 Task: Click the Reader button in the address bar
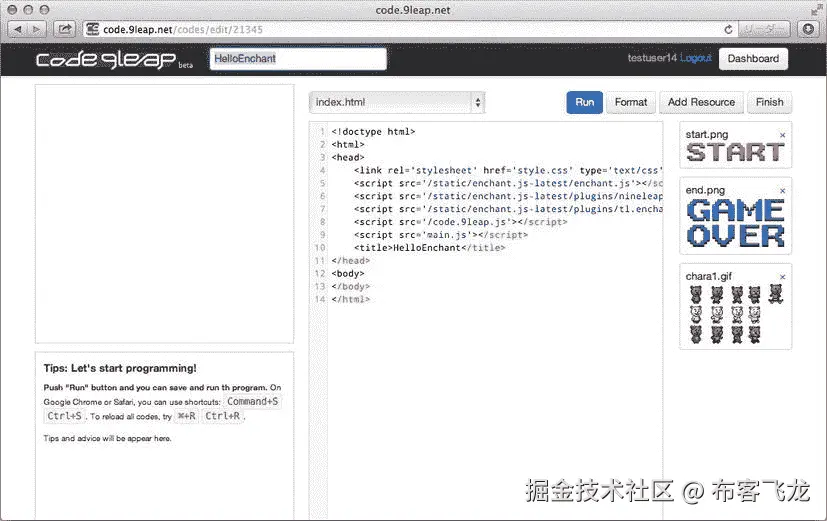(x=764, y=30)
